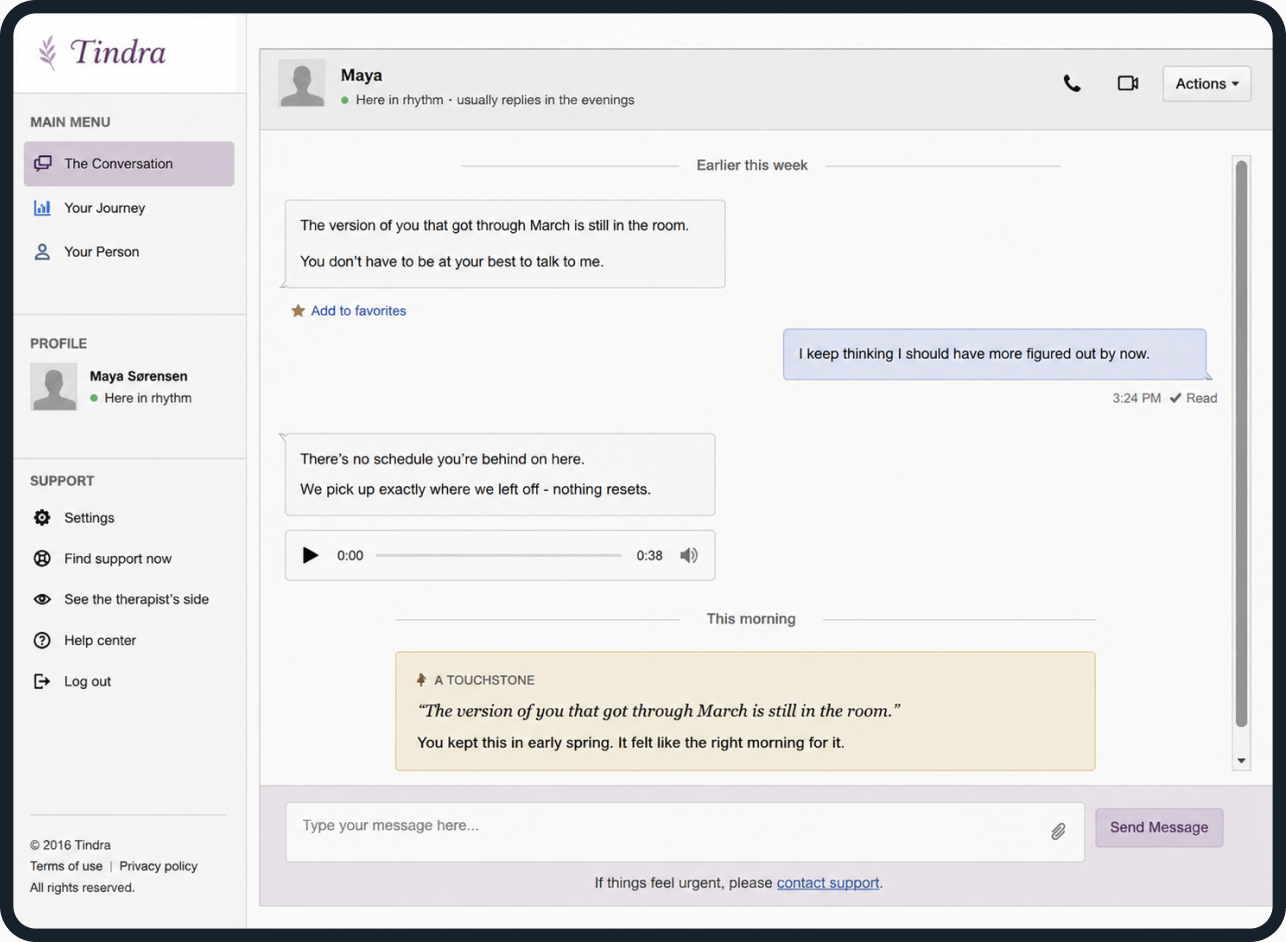The width and height of the screenshot is (1286, 942).
Task: Click the Send Message button
Action: [1159, 828]
